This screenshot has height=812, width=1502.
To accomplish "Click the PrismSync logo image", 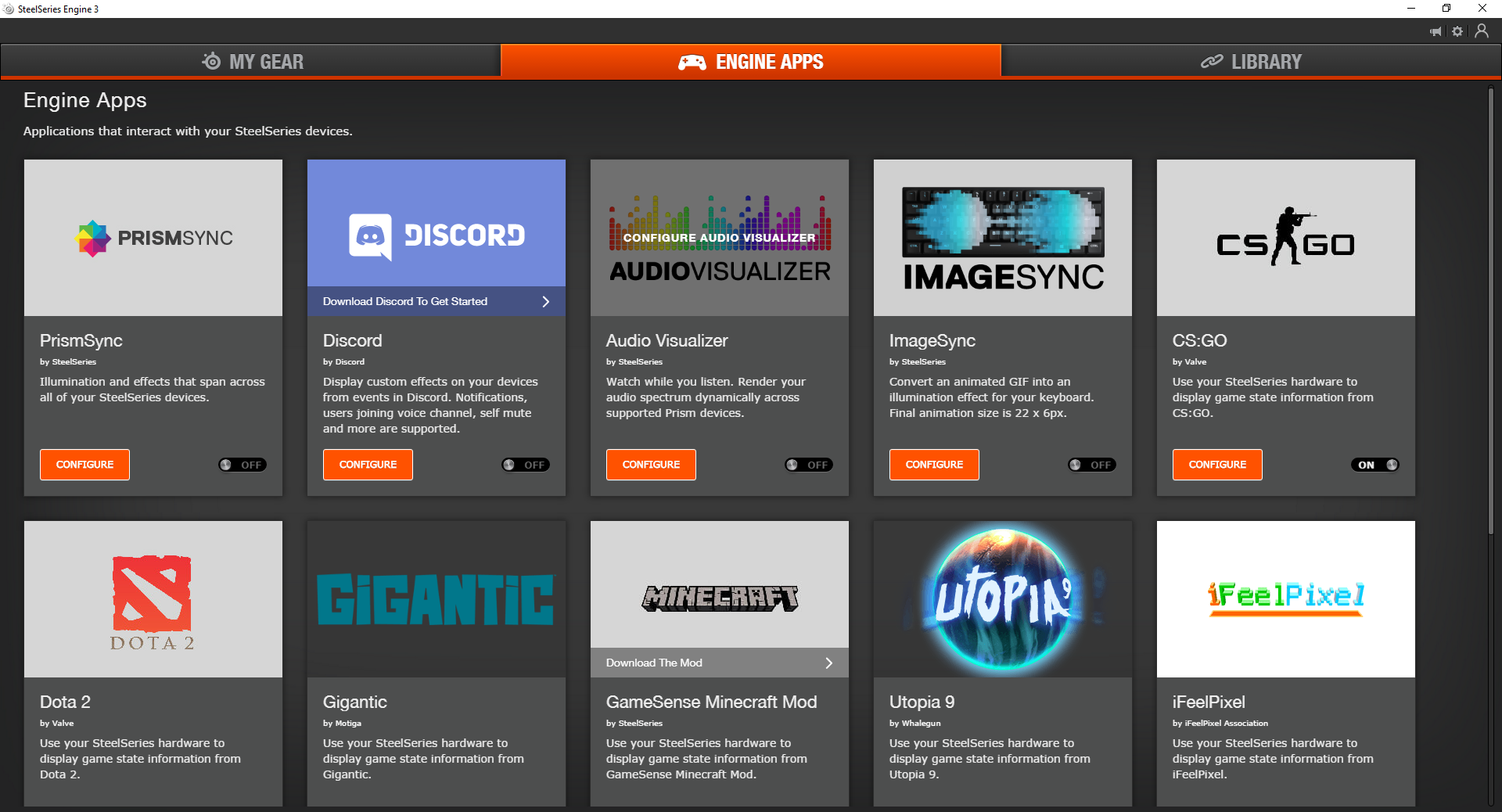I will pyautogui.click(x=153, y=238).
